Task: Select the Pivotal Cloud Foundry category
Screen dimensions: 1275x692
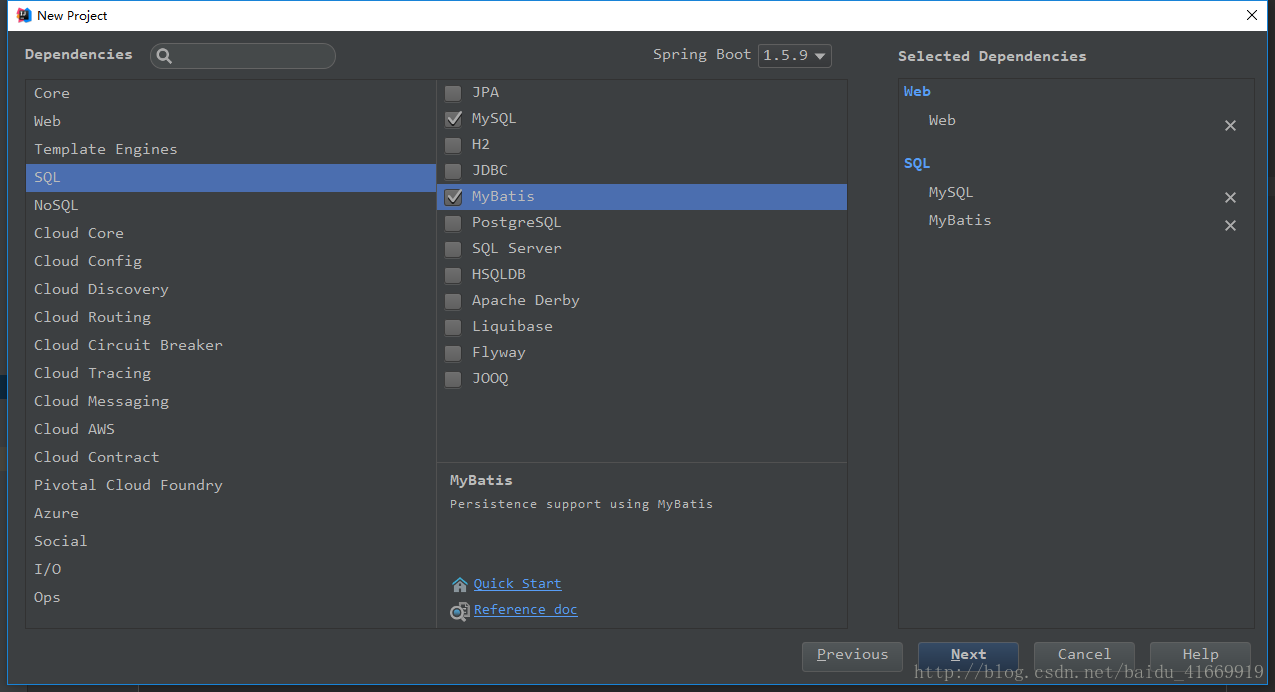Action: pyautogui.click(x=231, y=485)
